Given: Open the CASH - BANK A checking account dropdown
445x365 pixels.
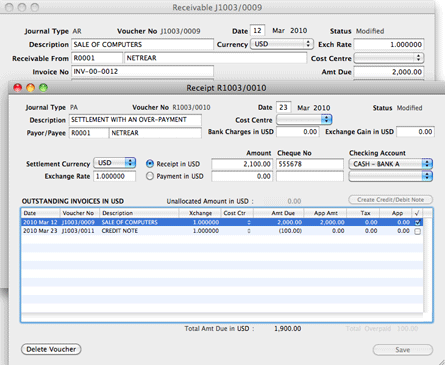Looking at the screenshot, I should (391, 164).
